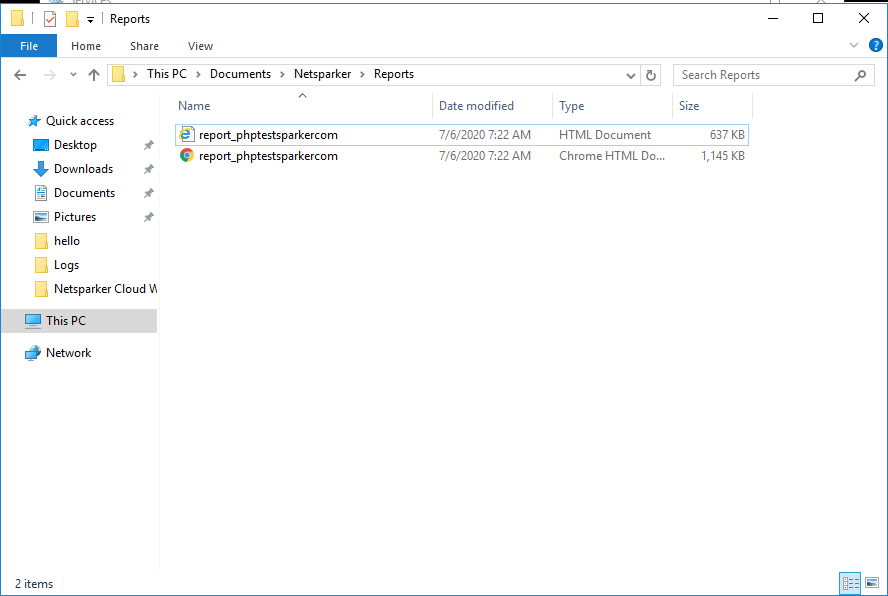Open the View ribbon tab
This screenshot has width=888, height=596.
(x=200, y=46)
